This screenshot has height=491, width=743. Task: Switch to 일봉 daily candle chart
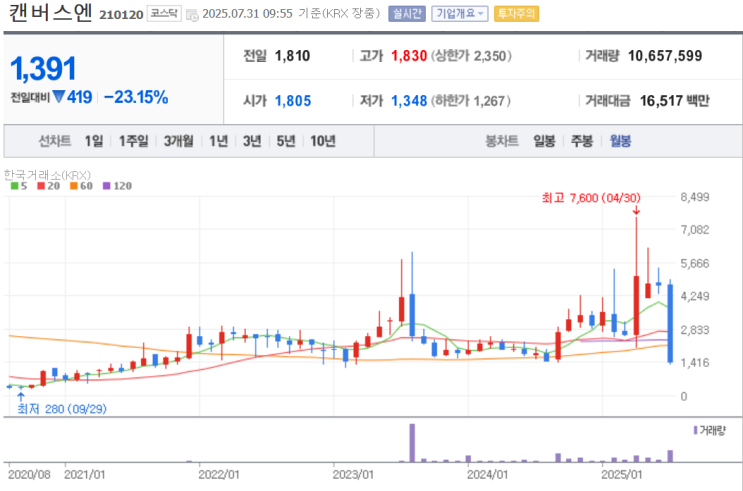tap(544, 141)
